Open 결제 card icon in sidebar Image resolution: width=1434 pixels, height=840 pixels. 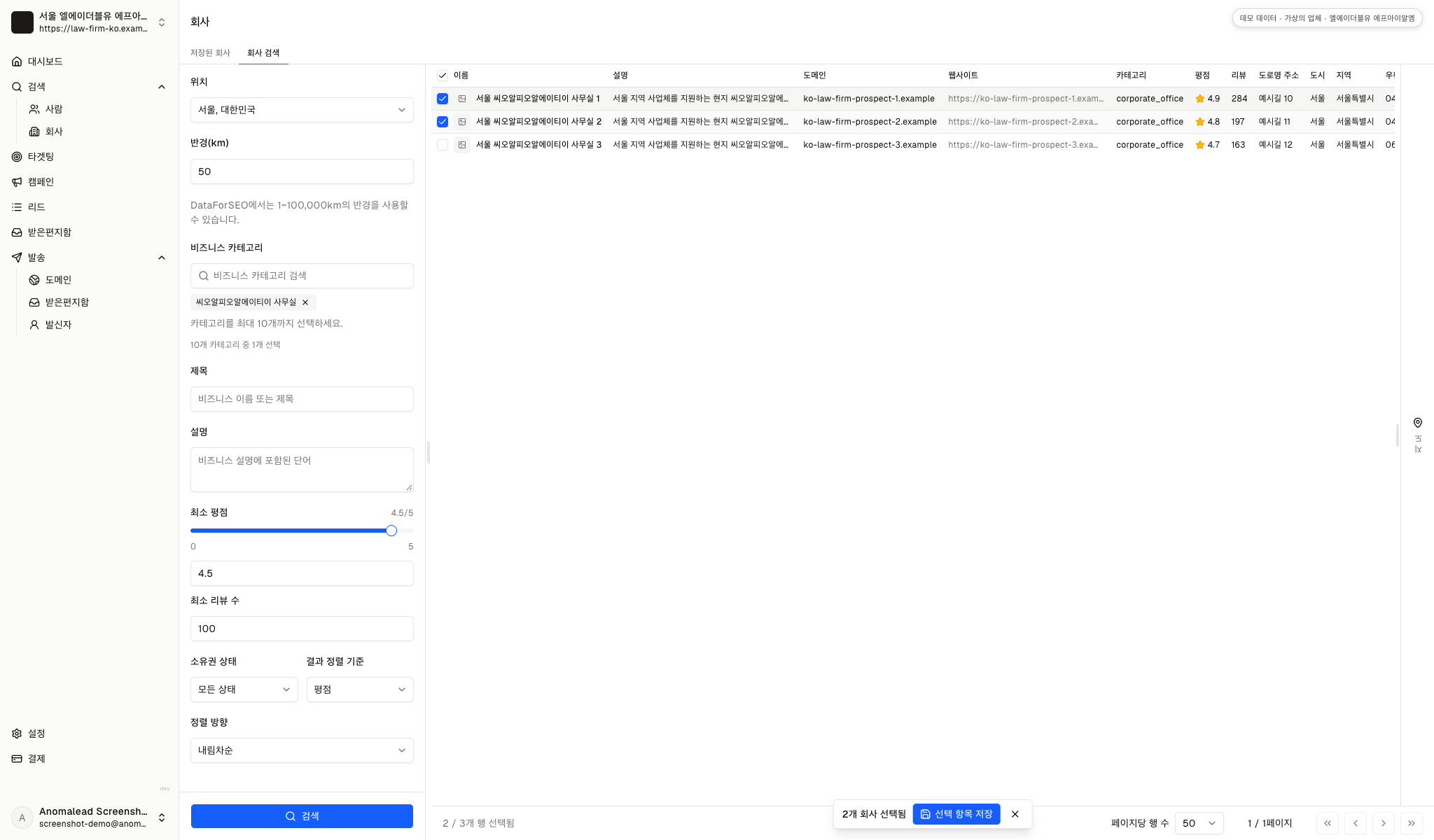[x=17, y=759]
